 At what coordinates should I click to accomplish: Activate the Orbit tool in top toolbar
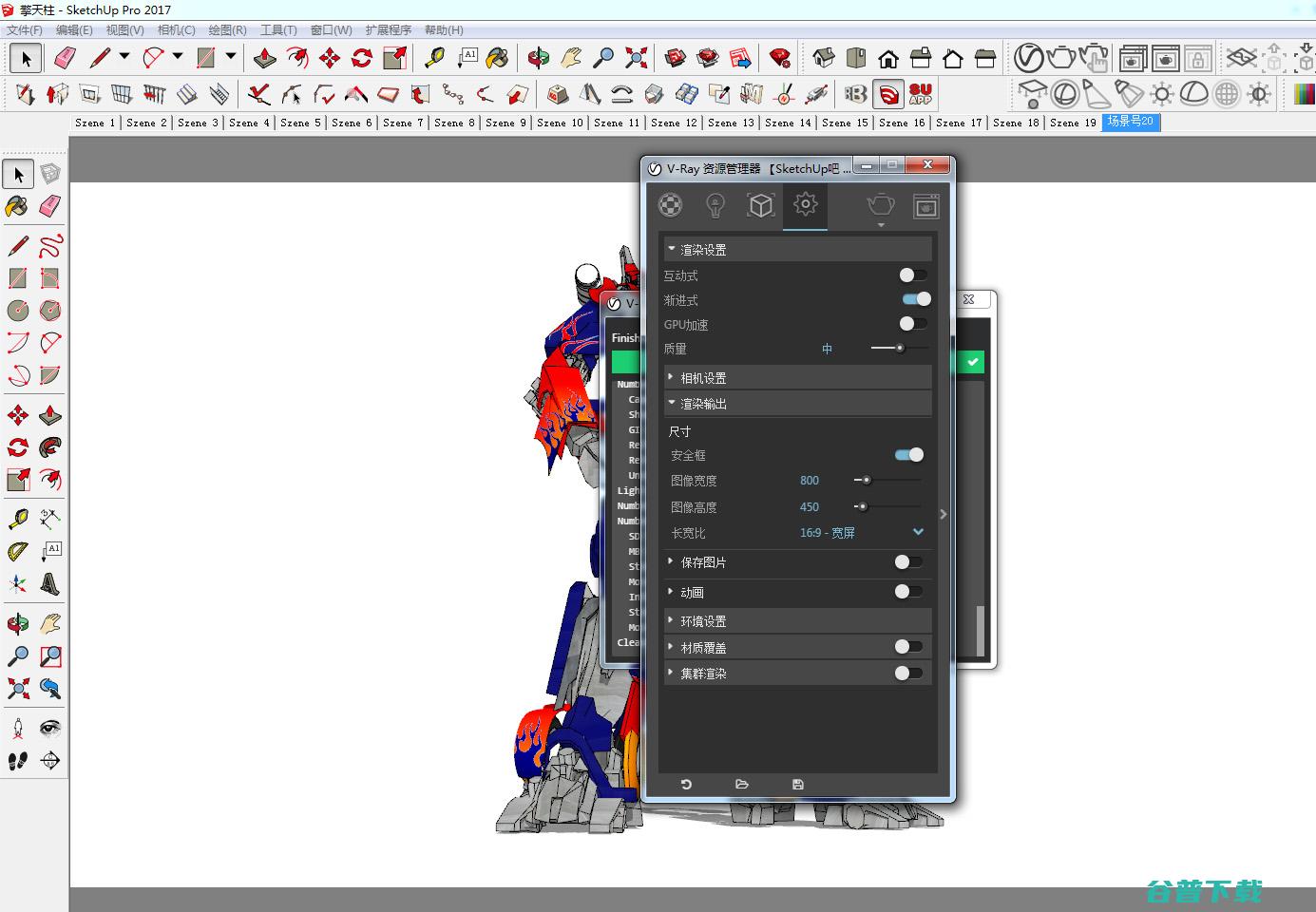point(538,58)
